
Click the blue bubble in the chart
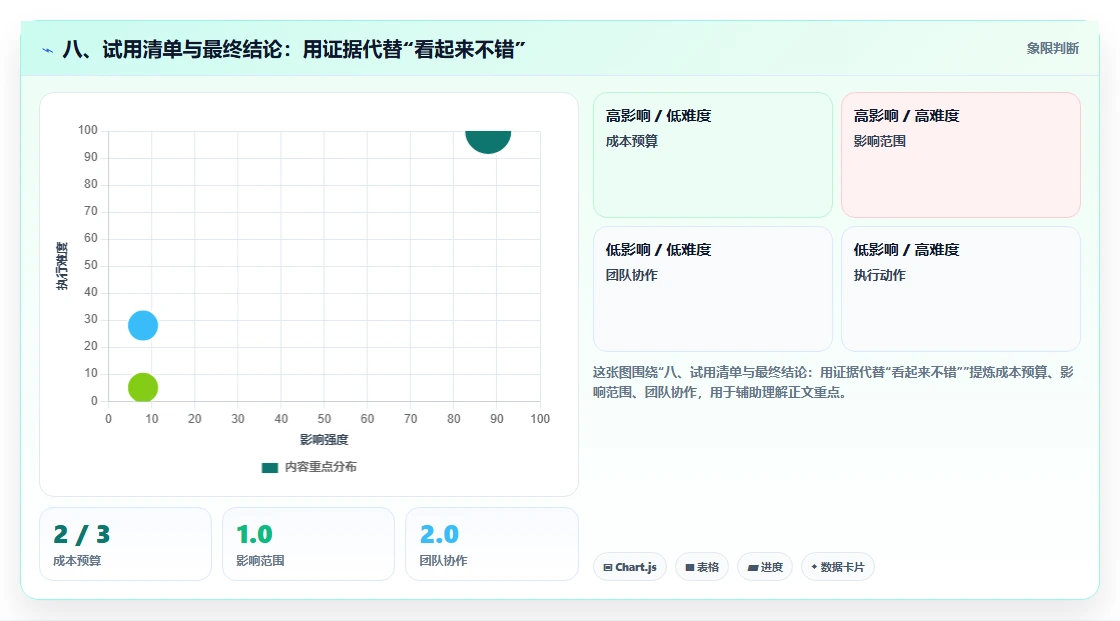[143, 325]
